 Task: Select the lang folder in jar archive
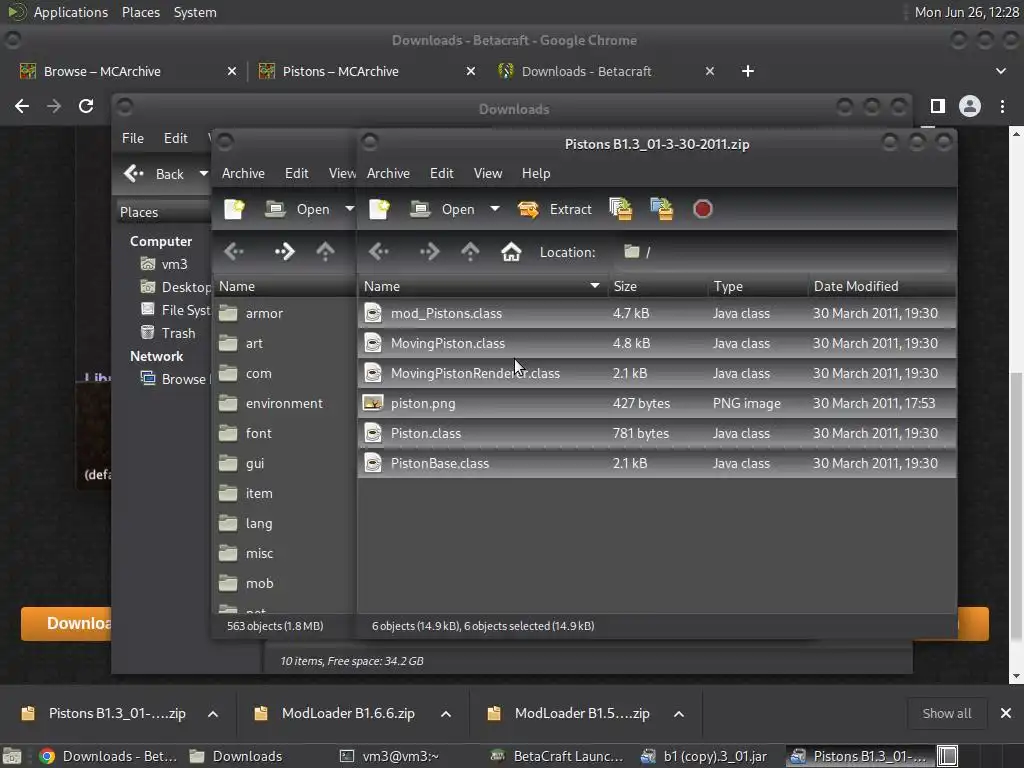click(284, 524)
